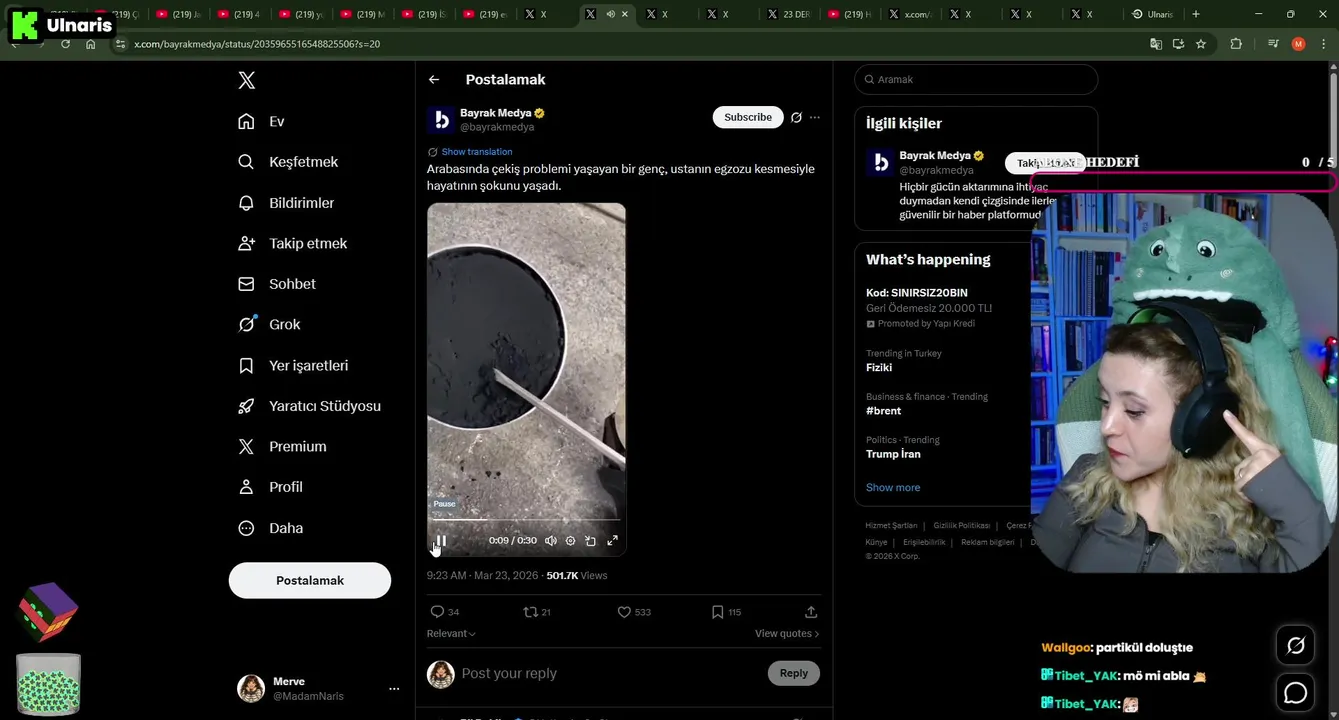Go back with the arrow icon
Screen dimensions: 1339x720
click(x=434, y=80)
